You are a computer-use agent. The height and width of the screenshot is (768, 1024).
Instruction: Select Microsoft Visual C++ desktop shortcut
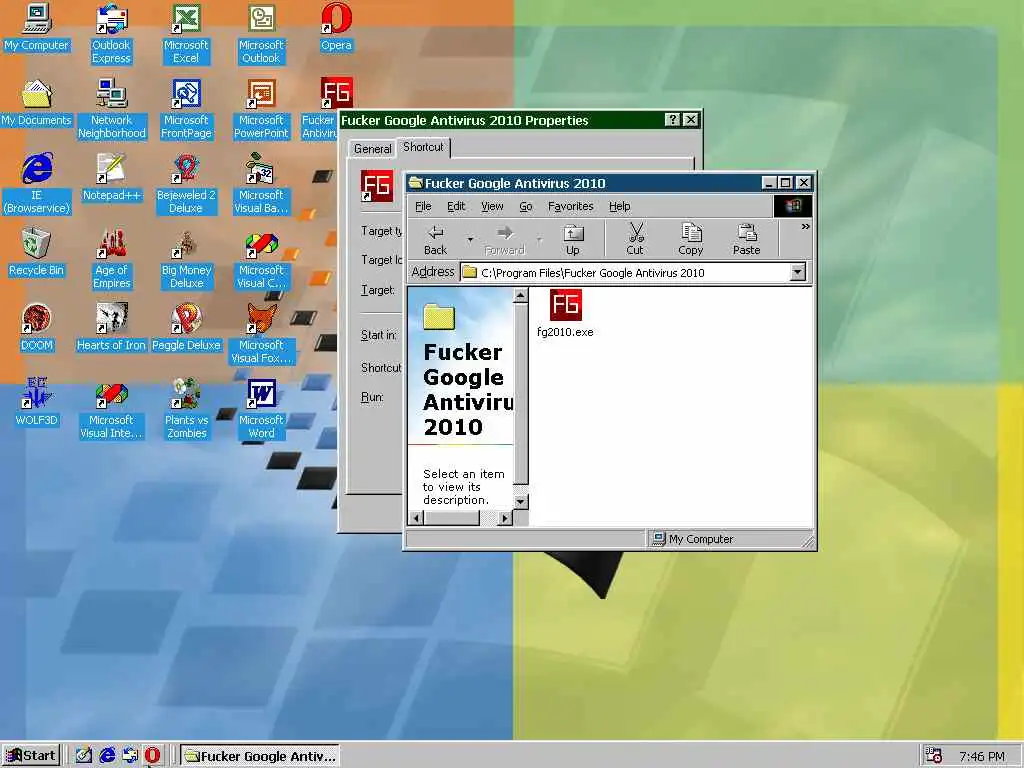261,259
